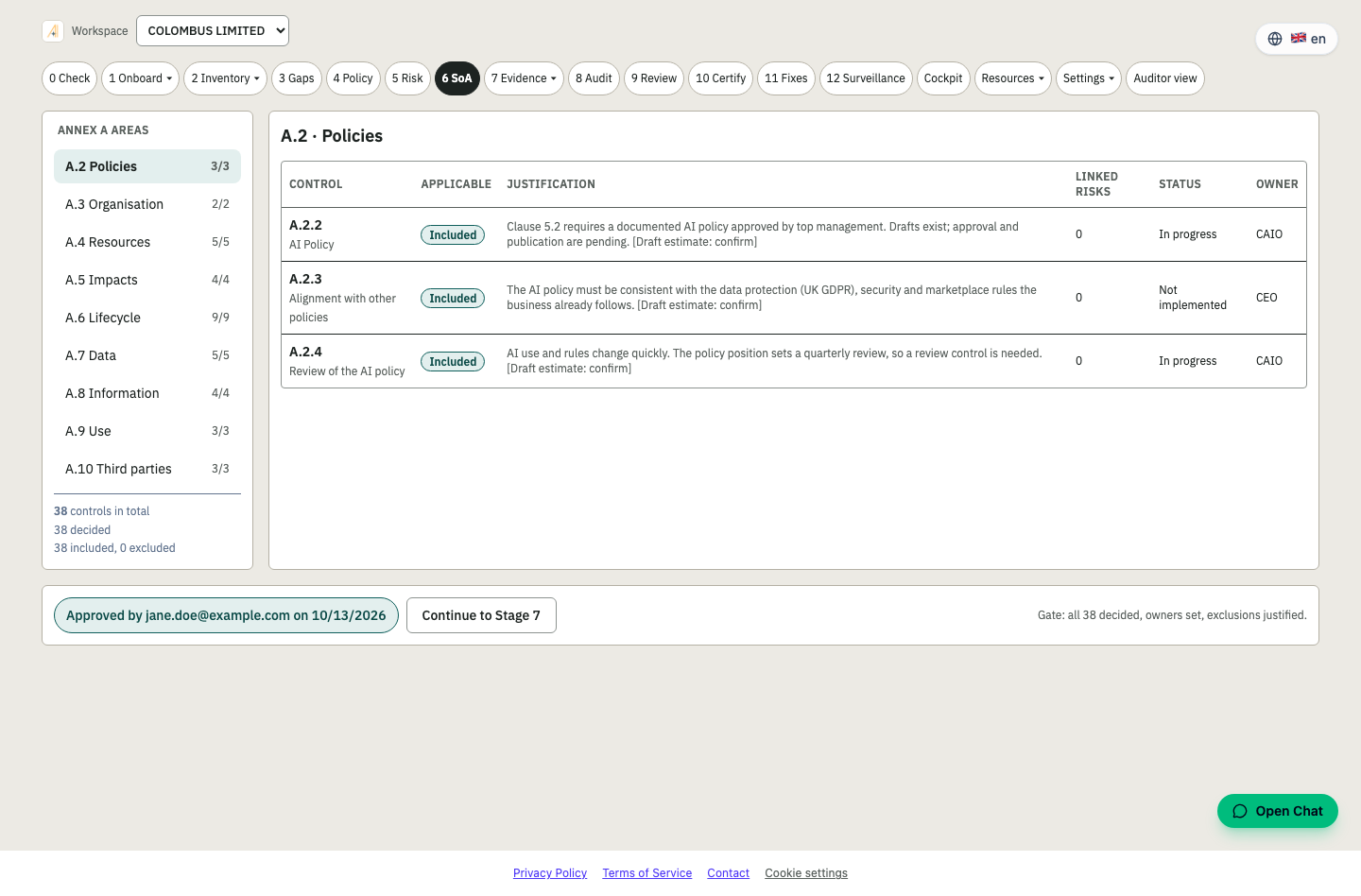The width and height of the screenshot is (1361, 896).
Task: Open the A.6 Lifecycle area
Action: click(x=147, y=318)
